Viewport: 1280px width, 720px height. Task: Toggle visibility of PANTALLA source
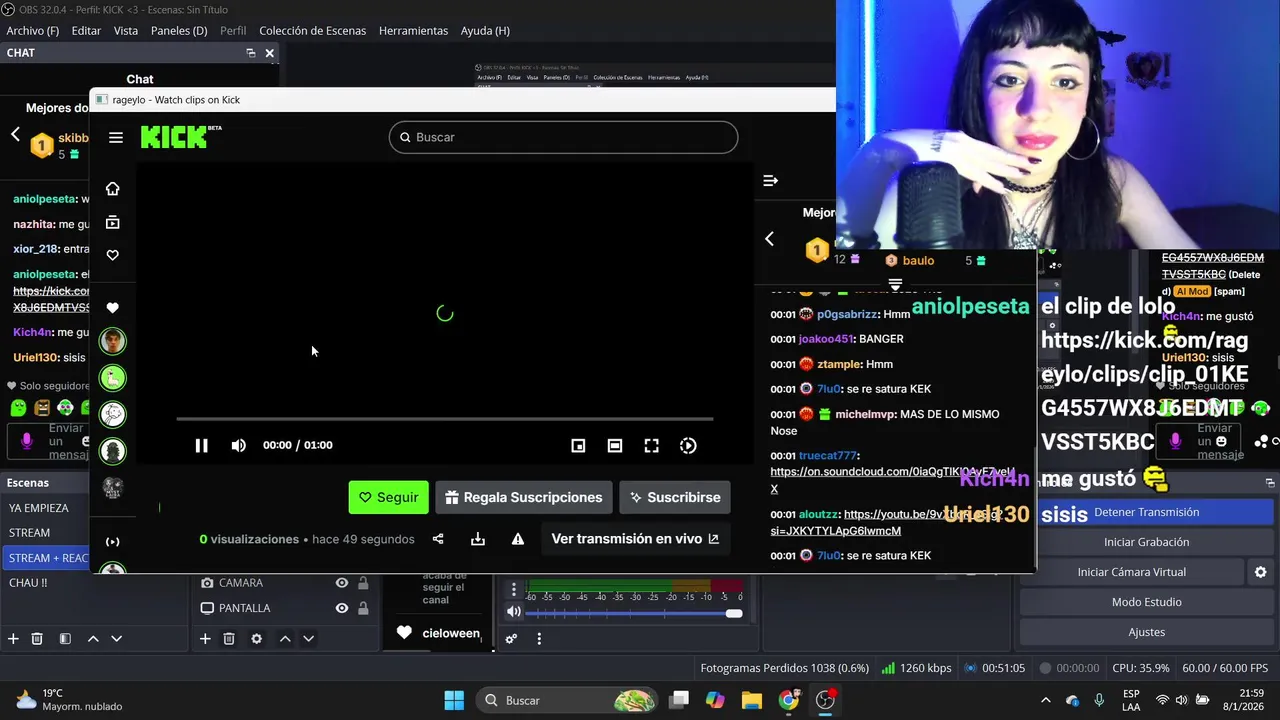click(x=342, y=608)
